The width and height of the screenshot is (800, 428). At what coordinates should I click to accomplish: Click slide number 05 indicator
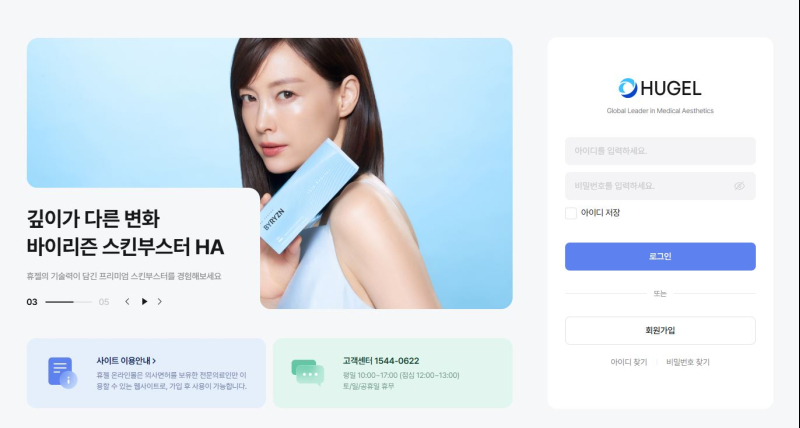[104, 302]
